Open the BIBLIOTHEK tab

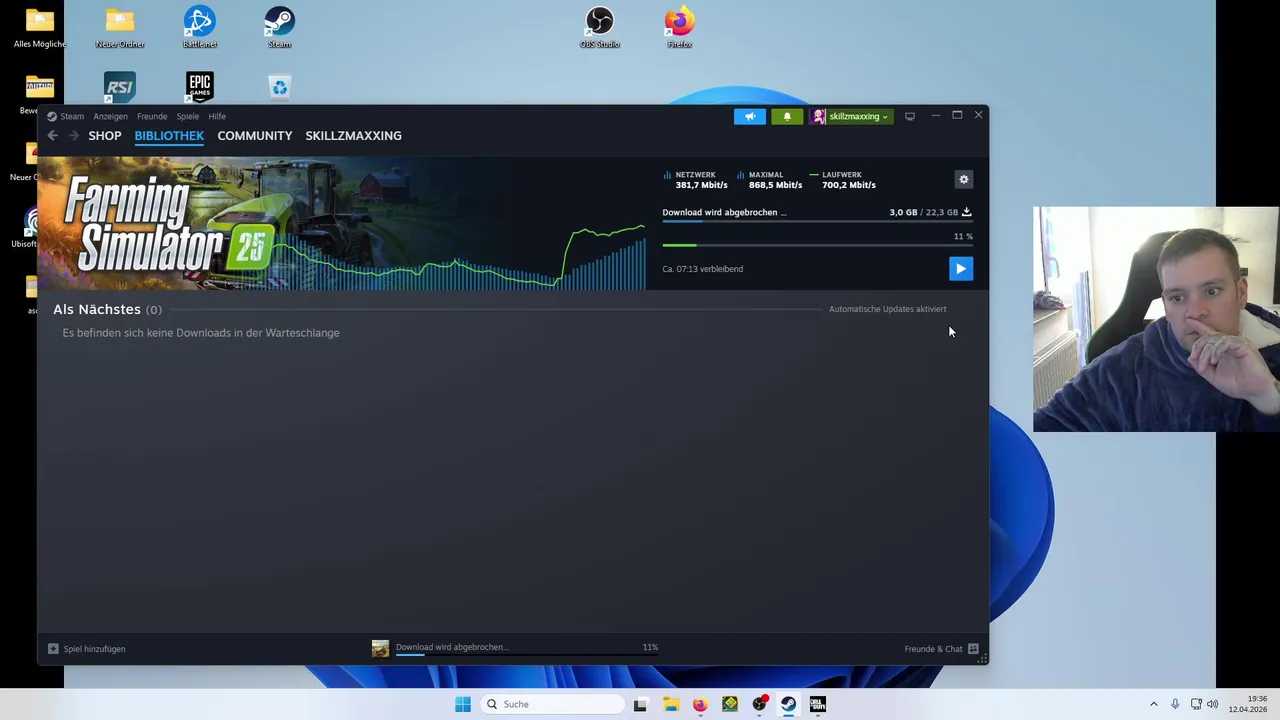tap(169, 136)
